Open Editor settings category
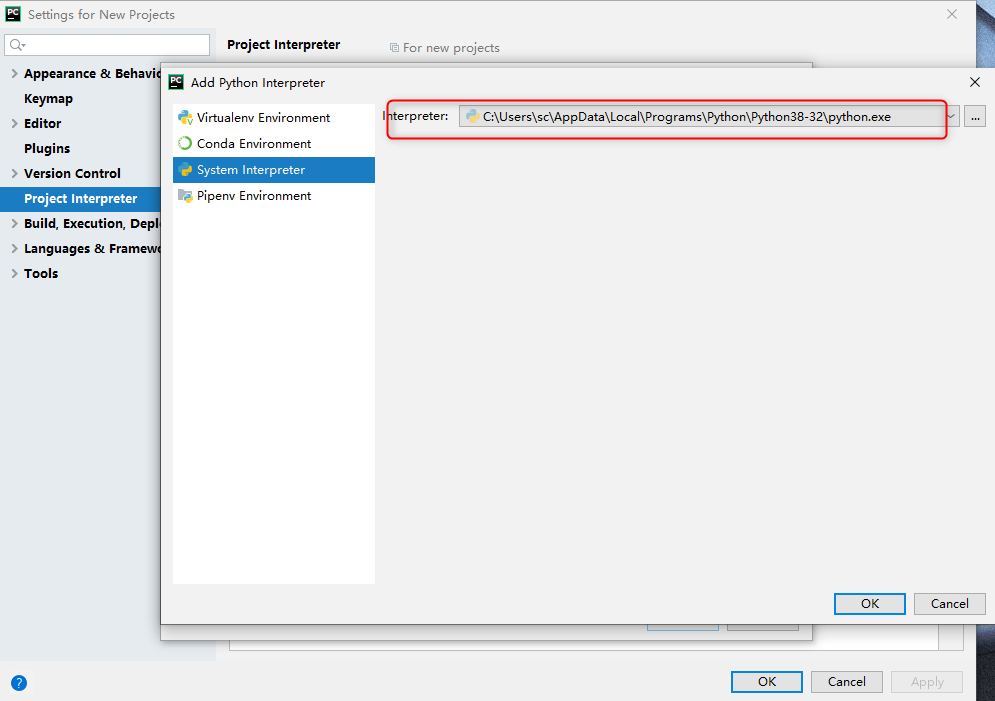 tap(43, 123)
